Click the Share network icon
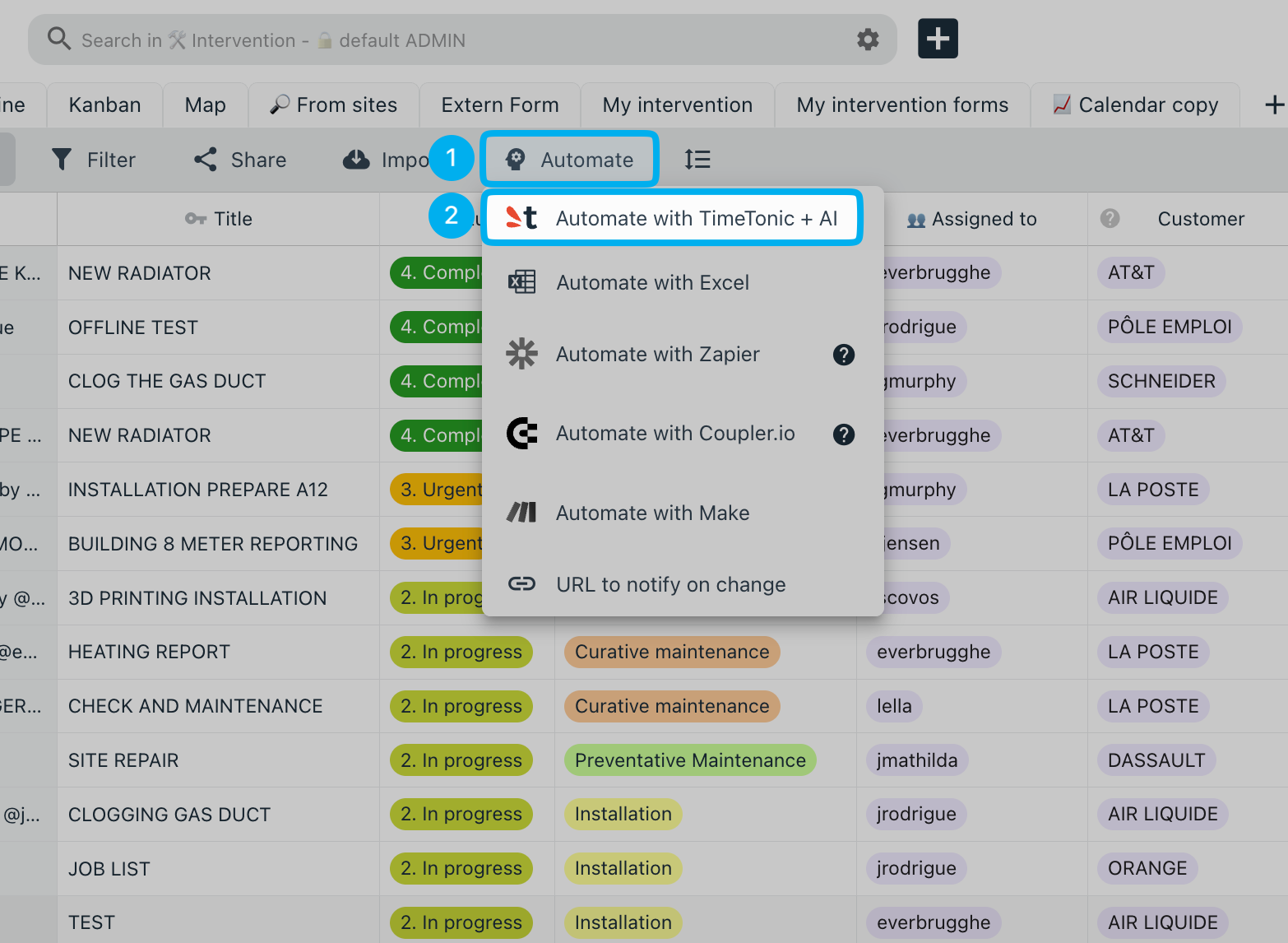Image resolution: width=1288 pixels, height=943 pixels. [206, 160]
